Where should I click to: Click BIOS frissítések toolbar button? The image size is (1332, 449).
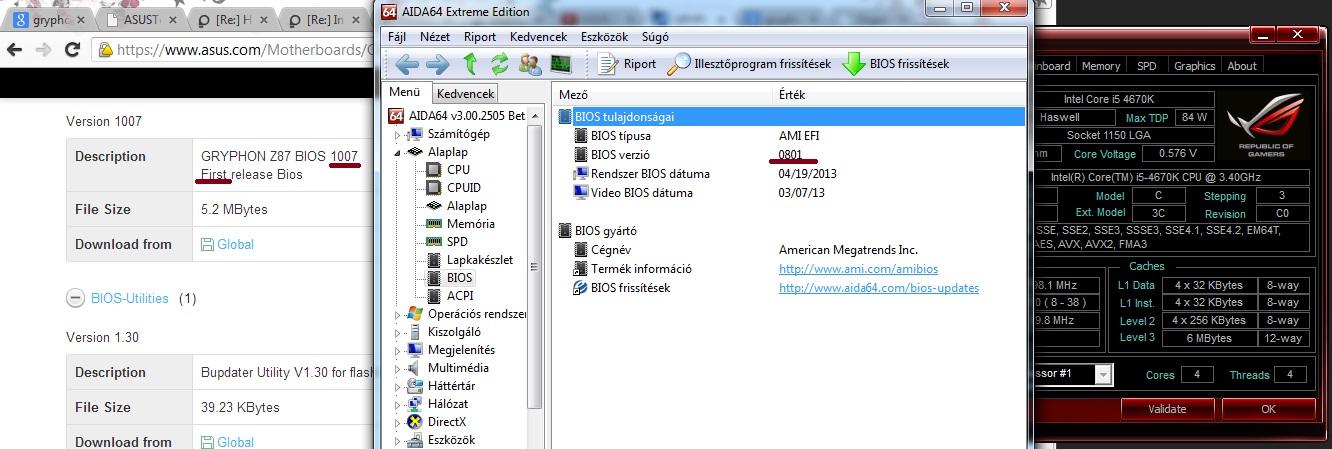(896, 64)
